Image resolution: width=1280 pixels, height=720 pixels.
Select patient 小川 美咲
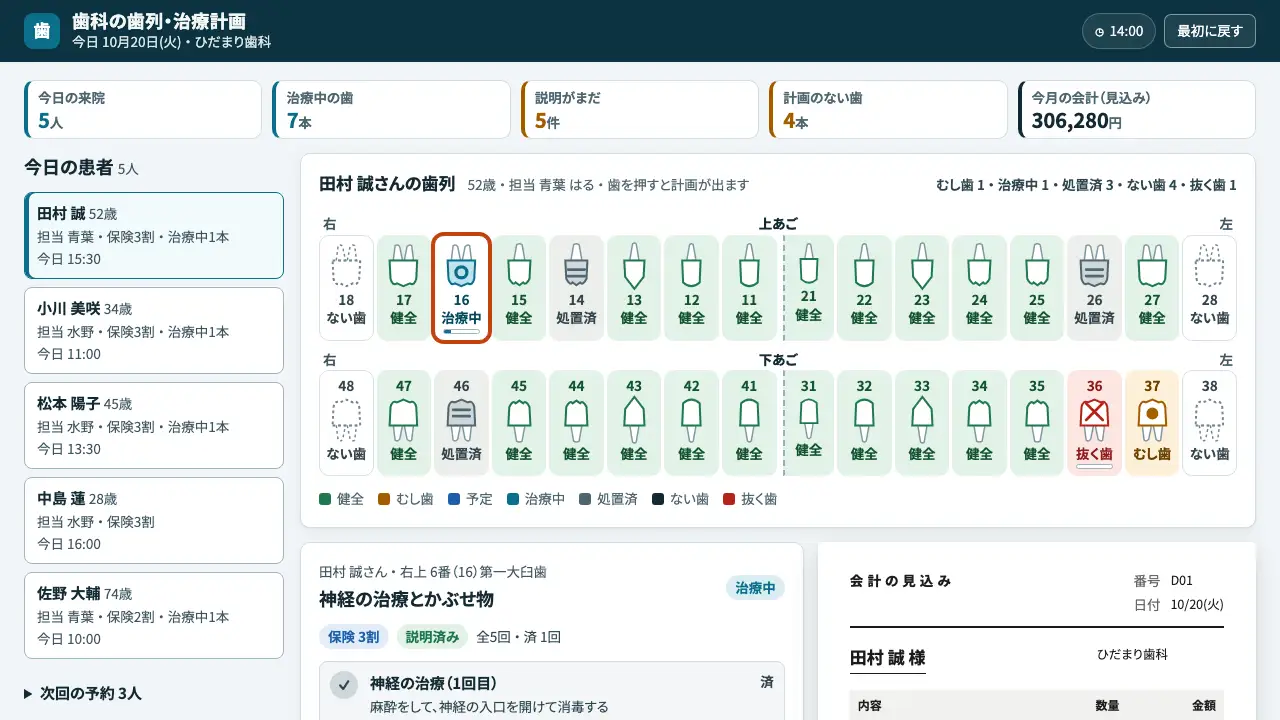[154, 331]
